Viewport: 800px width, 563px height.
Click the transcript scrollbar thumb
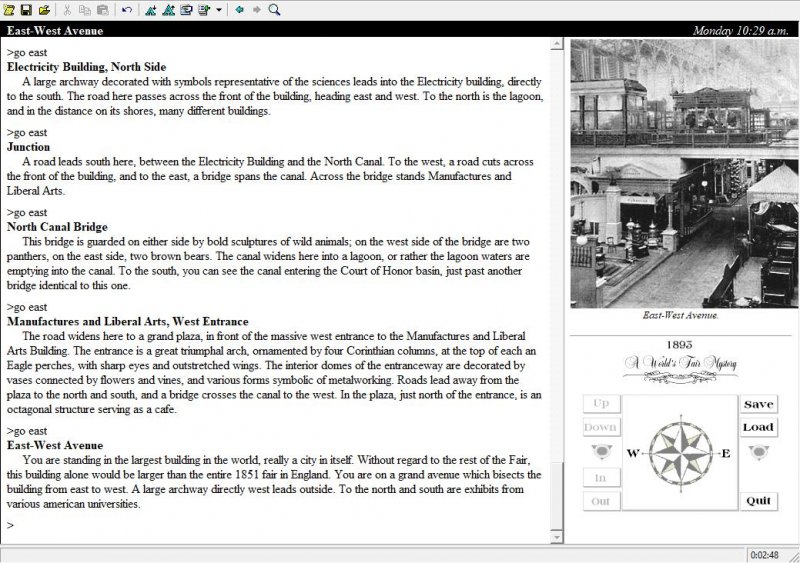[x=557, y=496]
